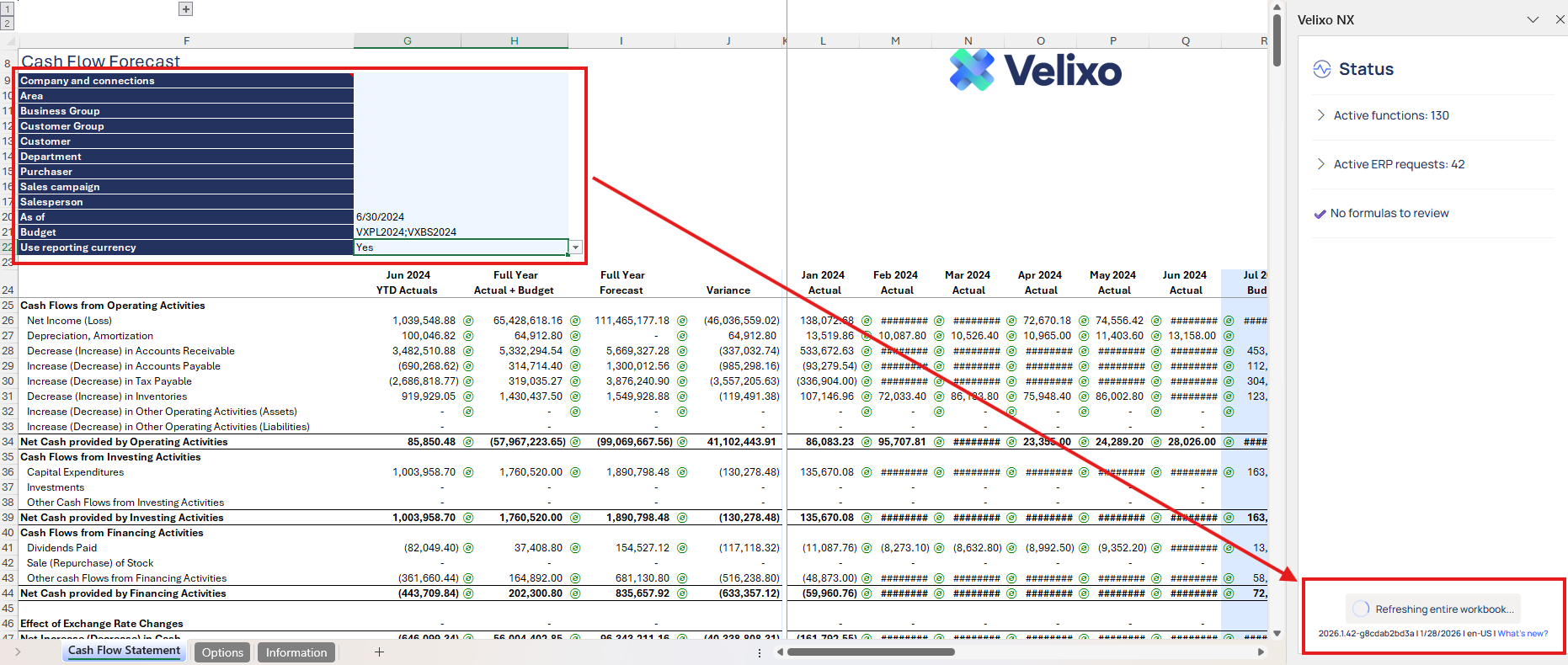This screenshot has height=665, width=1568.
Task: Open the Use reporting currency dropdown arrow
Action: point(575,247)
